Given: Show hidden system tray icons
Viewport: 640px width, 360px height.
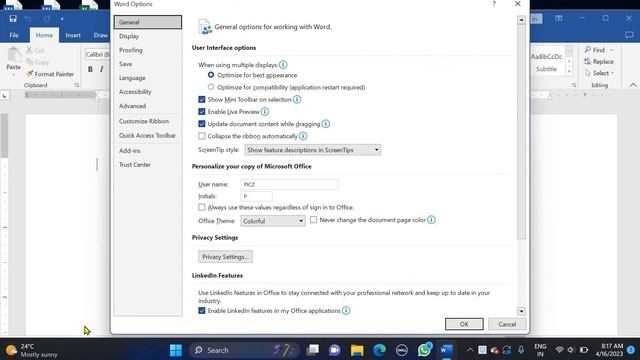Looking at the screenshot, I should click(x=470, y=350).
